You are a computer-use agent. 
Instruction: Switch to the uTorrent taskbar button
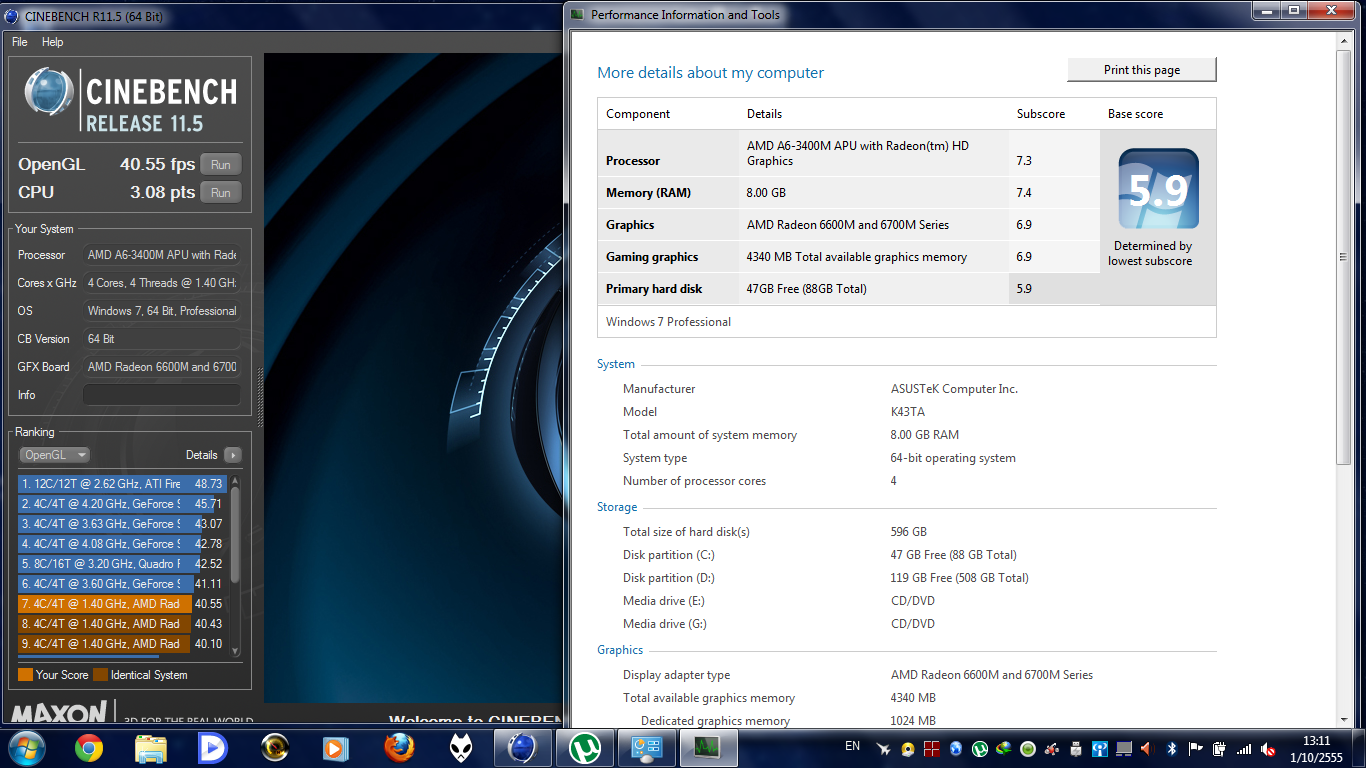tap(585, 748)
